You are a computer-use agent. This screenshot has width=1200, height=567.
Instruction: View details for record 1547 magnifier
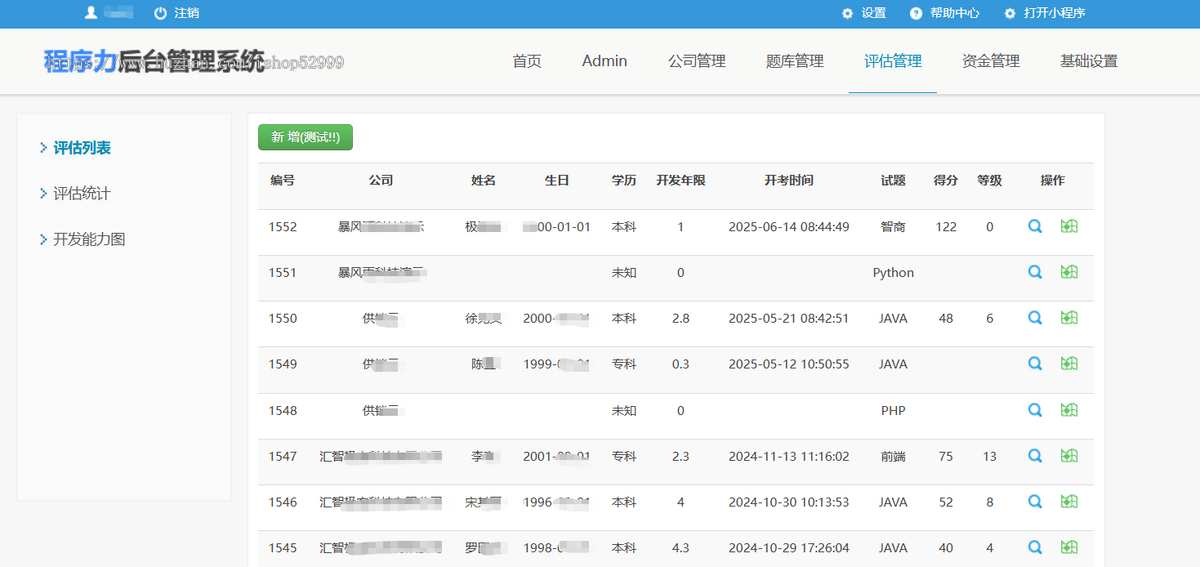click(1035, 456)
